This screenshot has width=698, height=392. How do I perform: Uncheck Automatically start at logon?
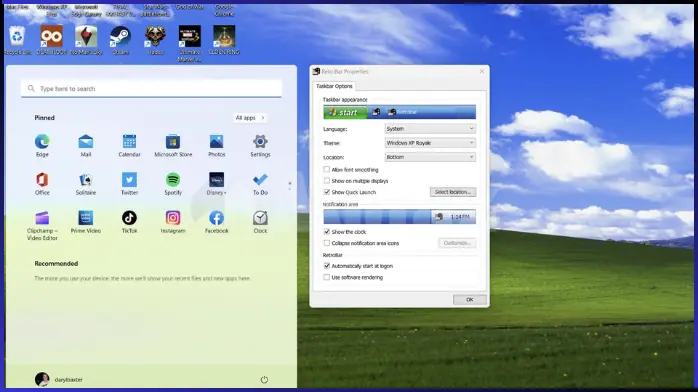tap(327, 266)
